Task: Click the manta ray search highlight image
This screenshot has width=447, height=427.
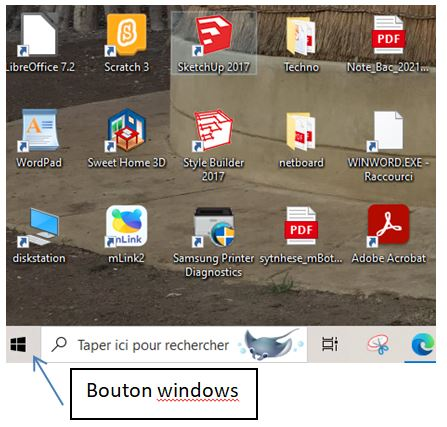Action: click(x=271, y=344)
